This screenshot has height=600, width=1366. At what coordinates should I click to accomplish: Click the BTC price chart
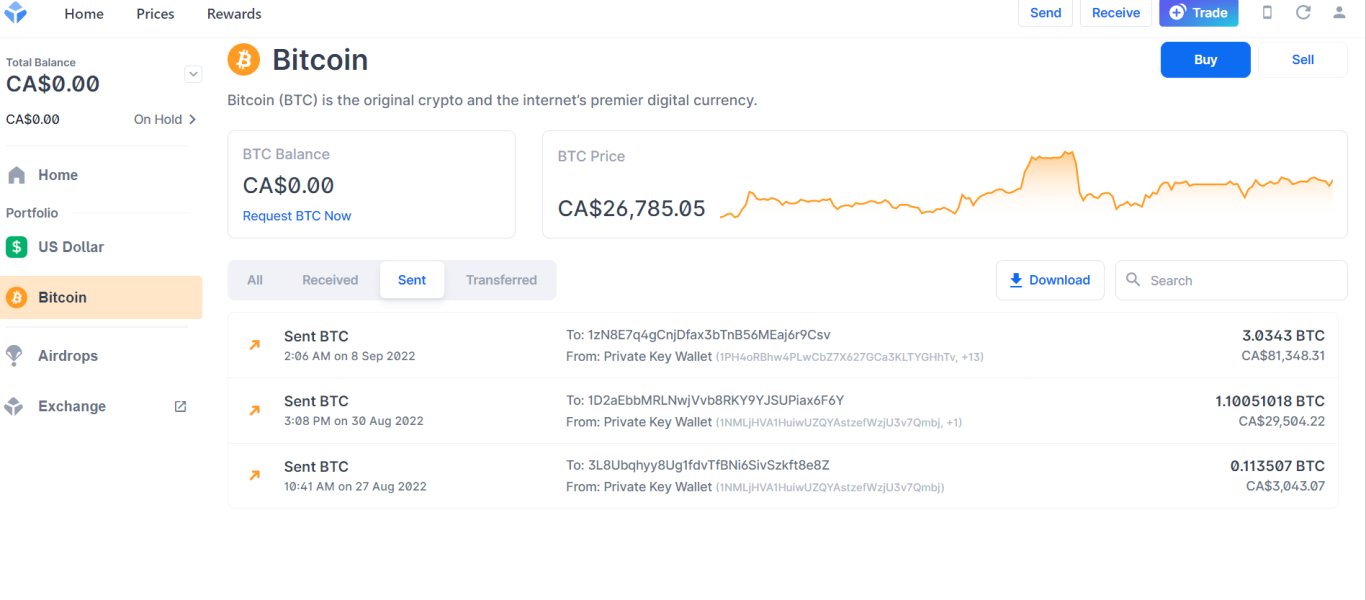1026,185
